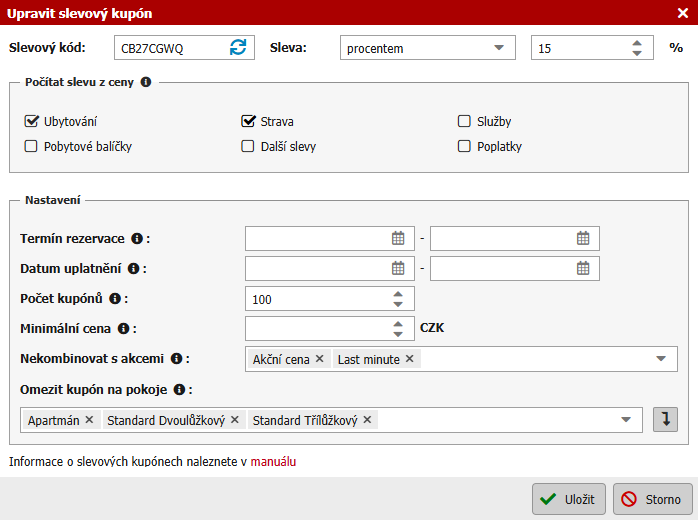
Task: Open the manuál link
Action: 273,462
